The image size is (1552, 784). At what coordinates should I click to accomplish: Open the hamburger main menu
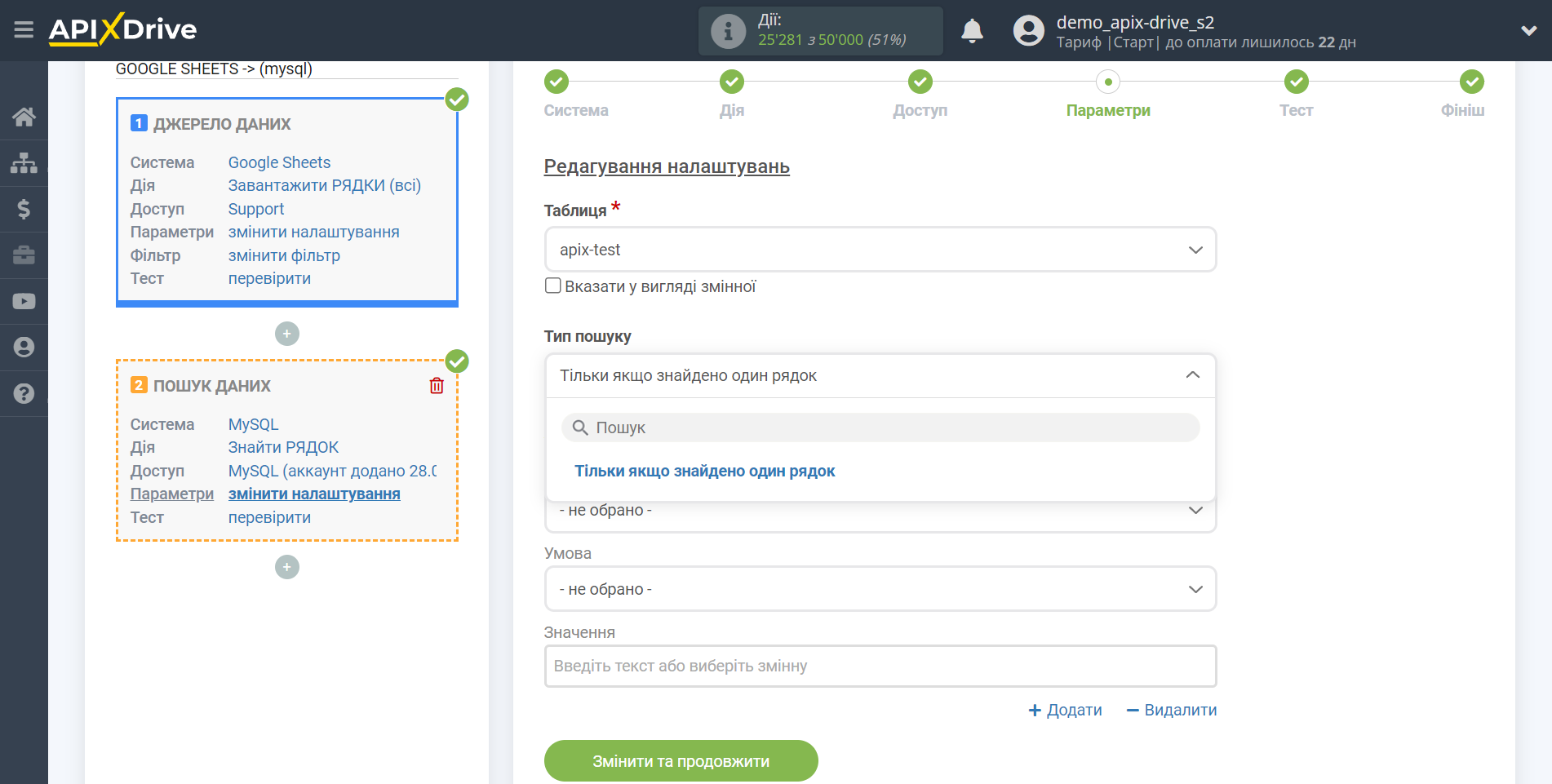(24, 30)
